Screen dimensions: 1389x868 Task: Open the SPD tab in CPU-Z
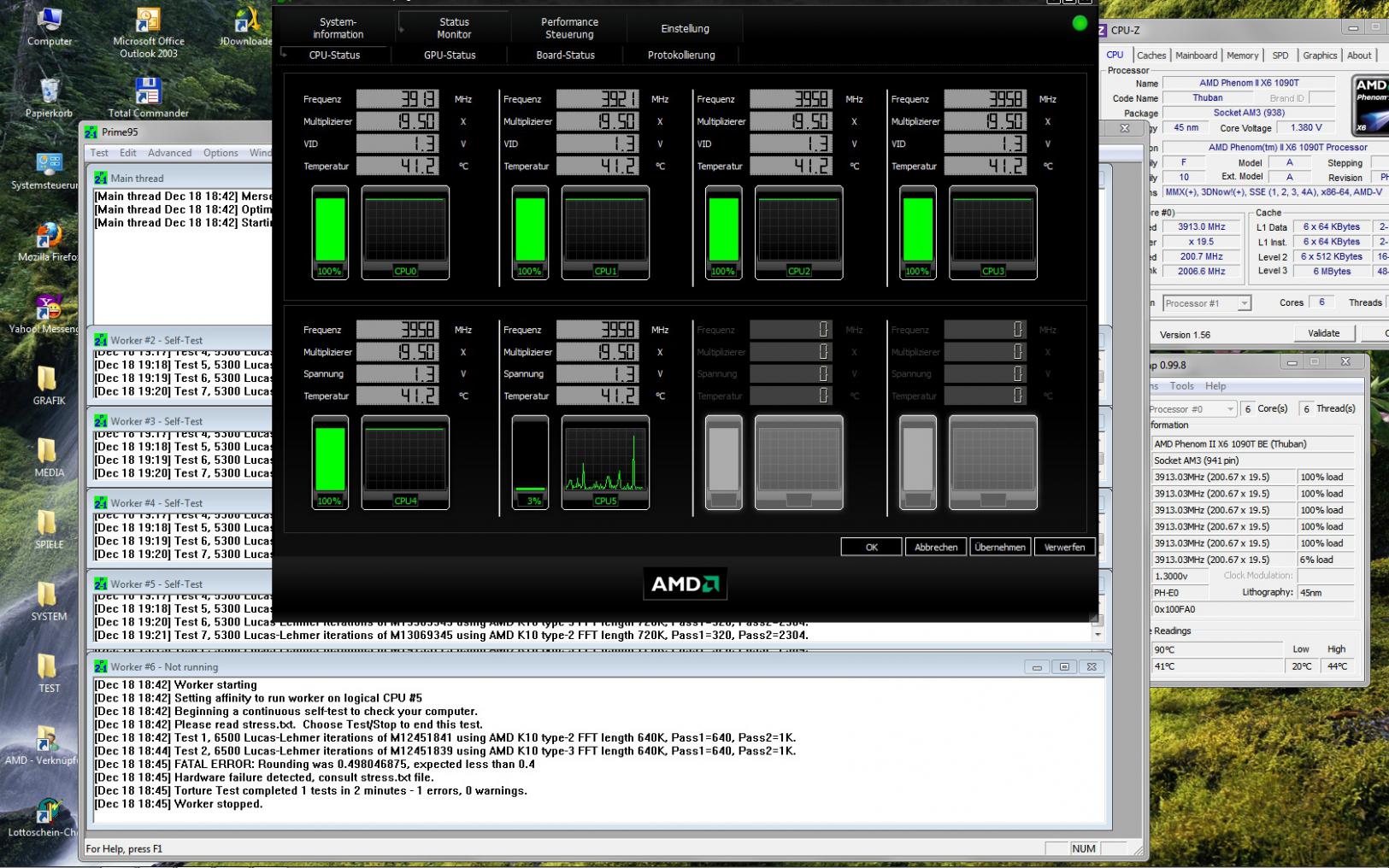click(x=1280, y=56)
